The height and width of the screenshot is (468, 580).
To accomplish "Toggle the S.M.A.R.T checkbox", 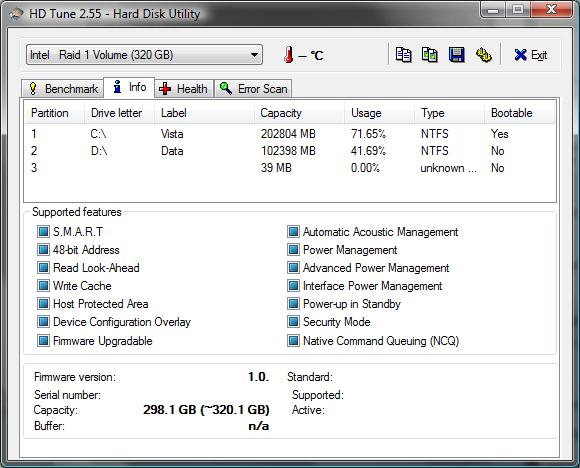I will point(43,232).
